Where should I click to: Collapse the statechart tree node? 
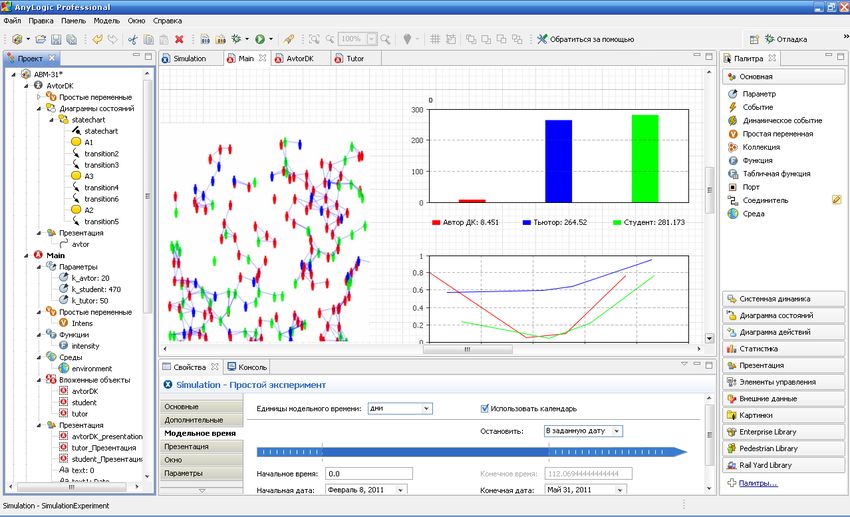(x=50, y=120)
